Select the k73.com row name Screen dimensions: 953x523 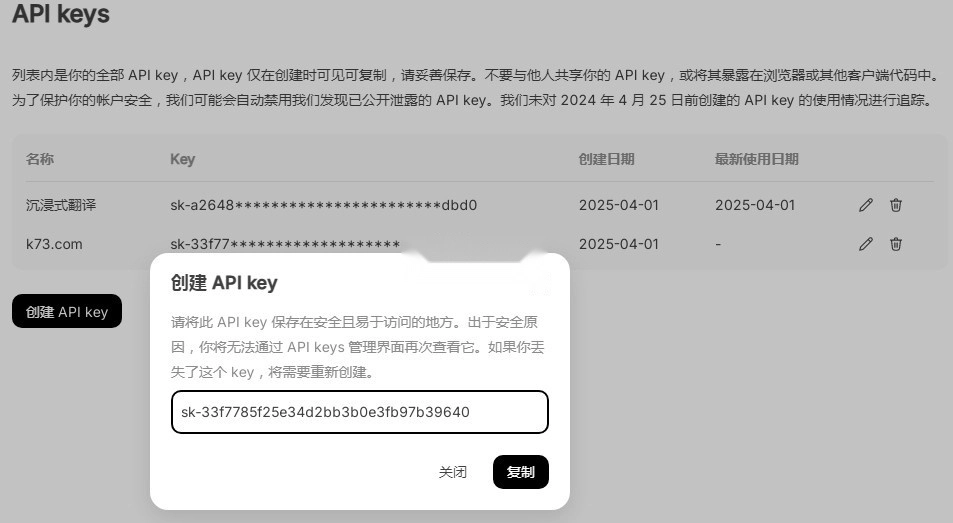tap(54, 244)
